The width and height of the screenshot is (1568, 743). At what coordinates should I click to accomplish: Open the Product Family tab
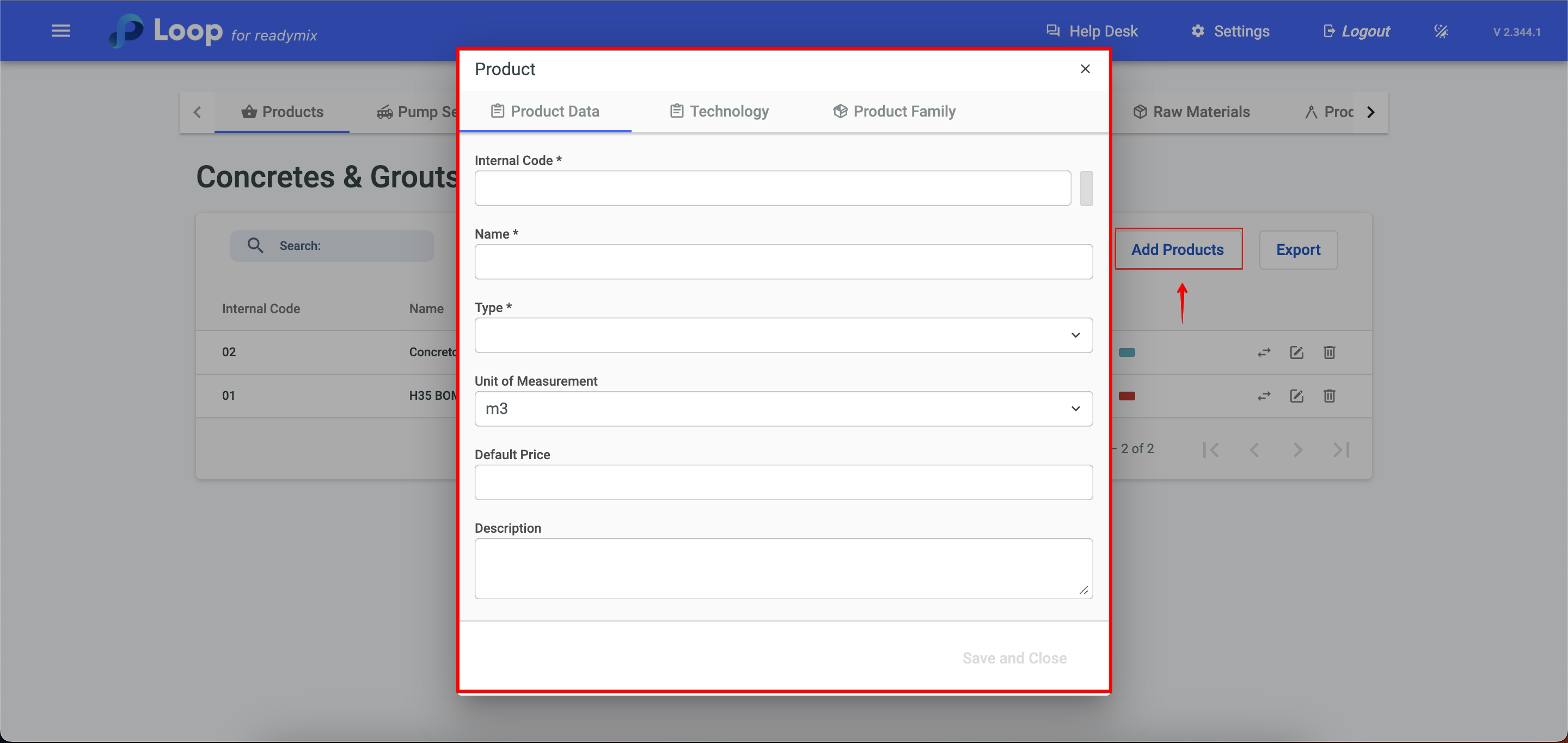click(893, 111)
